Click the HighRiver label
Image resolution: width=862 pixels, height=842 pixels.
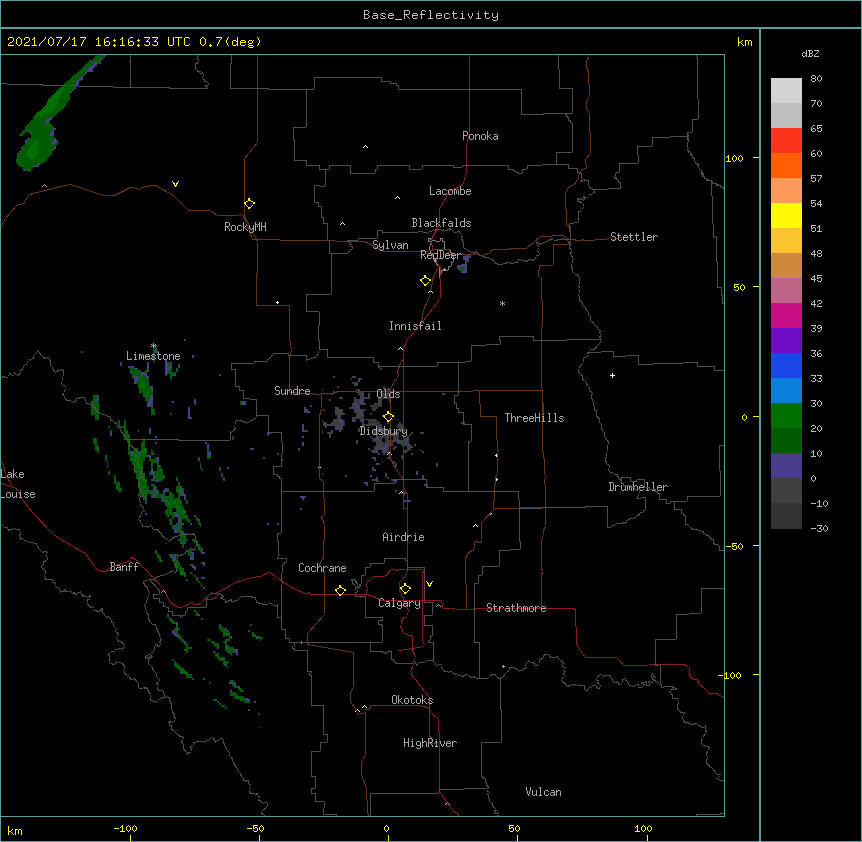click(x=430, y=743)
